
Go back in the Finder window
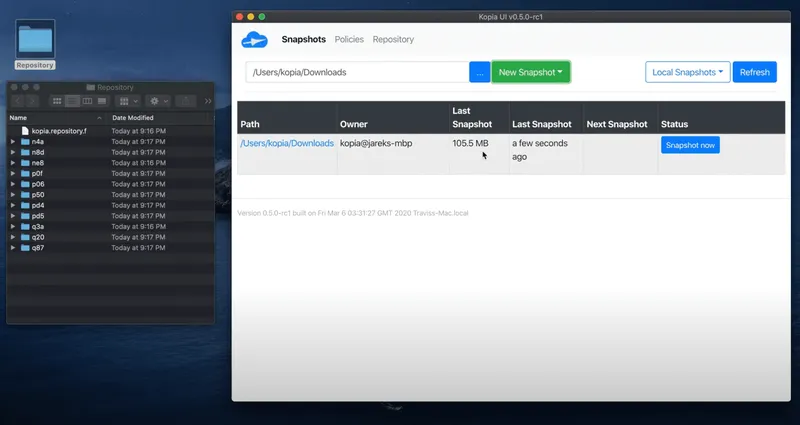[17, 101]
